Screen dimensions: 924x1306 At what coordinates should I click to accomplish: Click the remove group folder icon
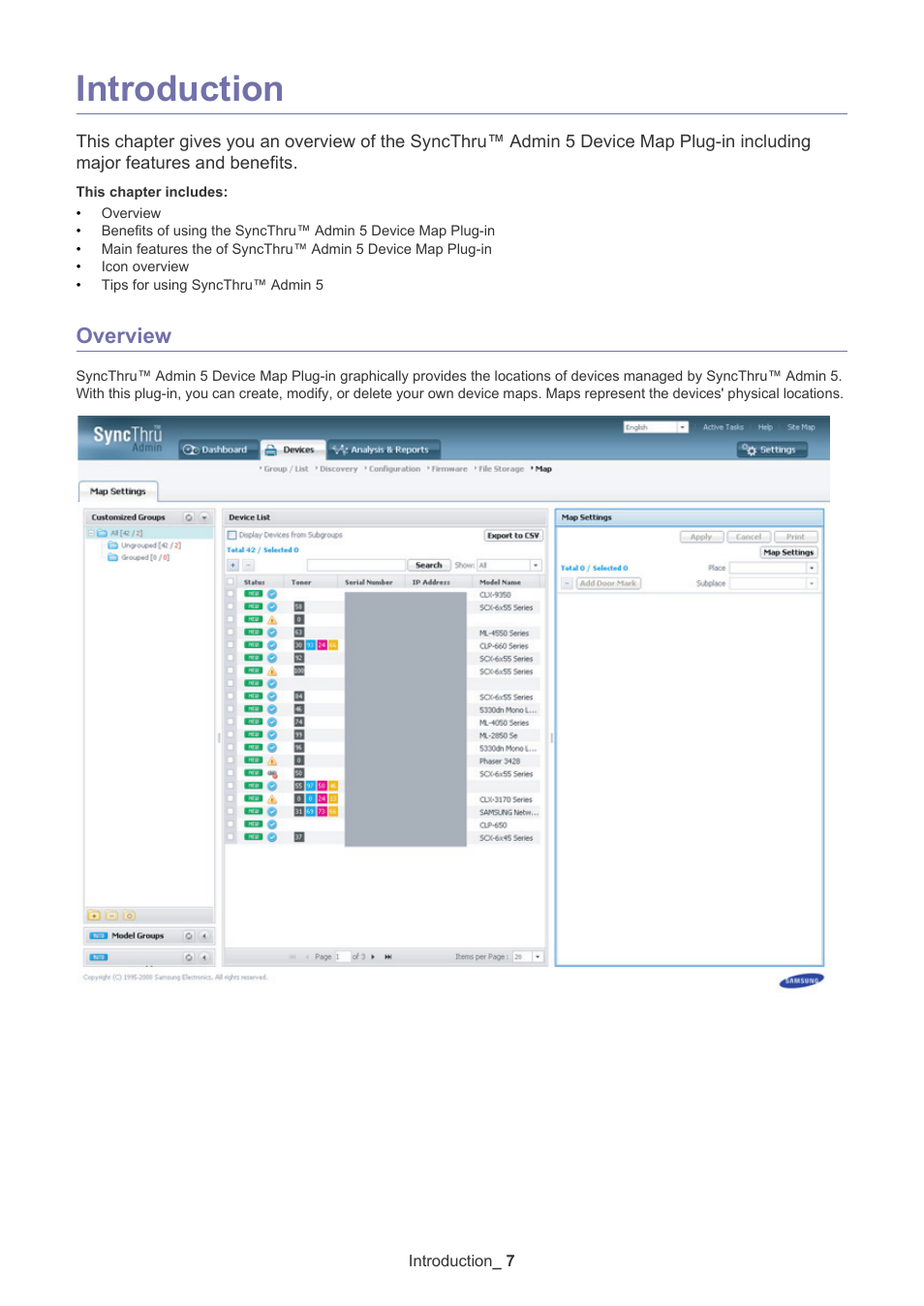pos(111,916)
